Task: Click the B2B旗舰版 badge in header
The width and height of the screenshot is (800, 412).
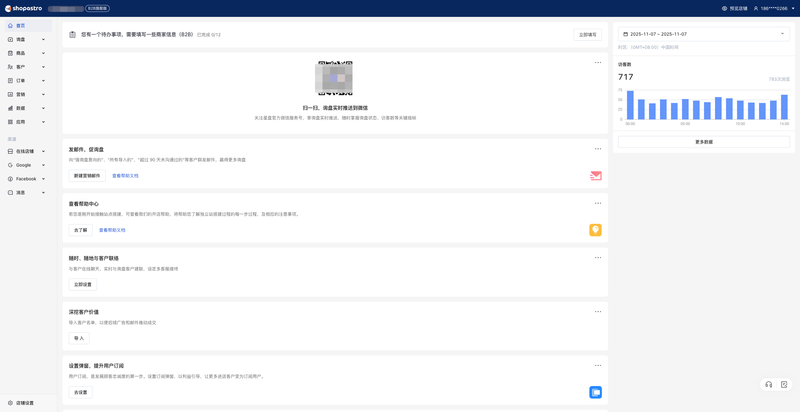Action: (x=97, y=9)
